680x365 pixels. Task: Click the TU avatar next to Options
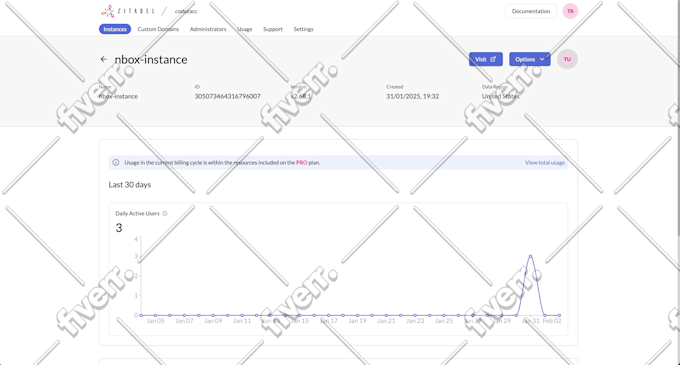567,59
